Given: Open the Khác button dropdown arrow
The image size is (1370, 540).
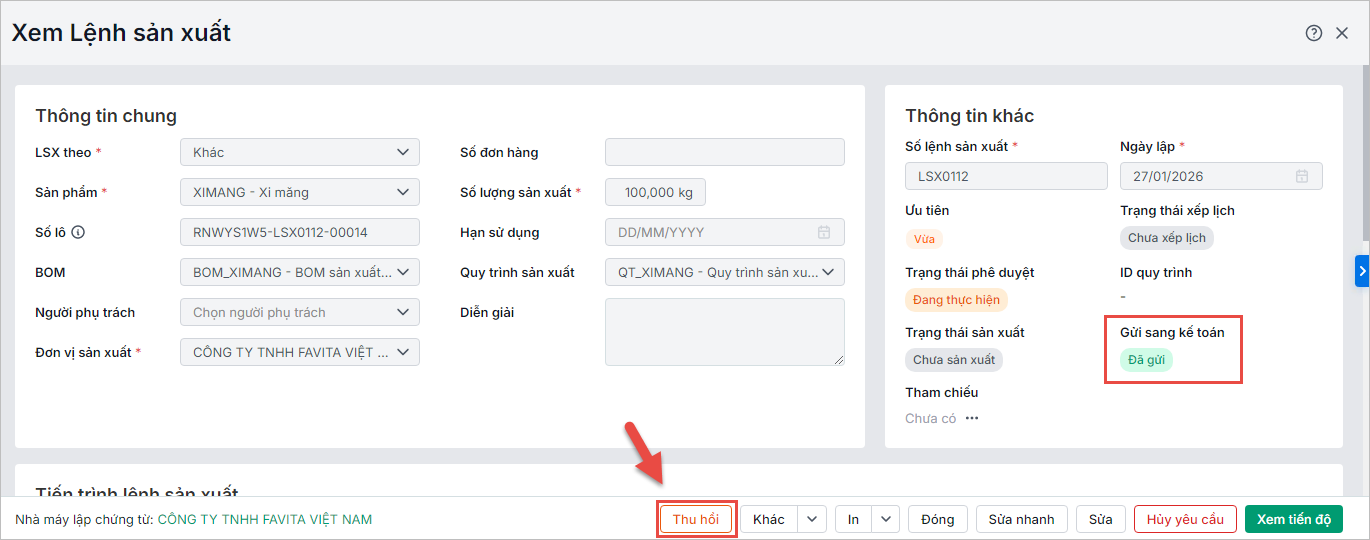Looking at the screenshot, I should [x=812, y=519].
